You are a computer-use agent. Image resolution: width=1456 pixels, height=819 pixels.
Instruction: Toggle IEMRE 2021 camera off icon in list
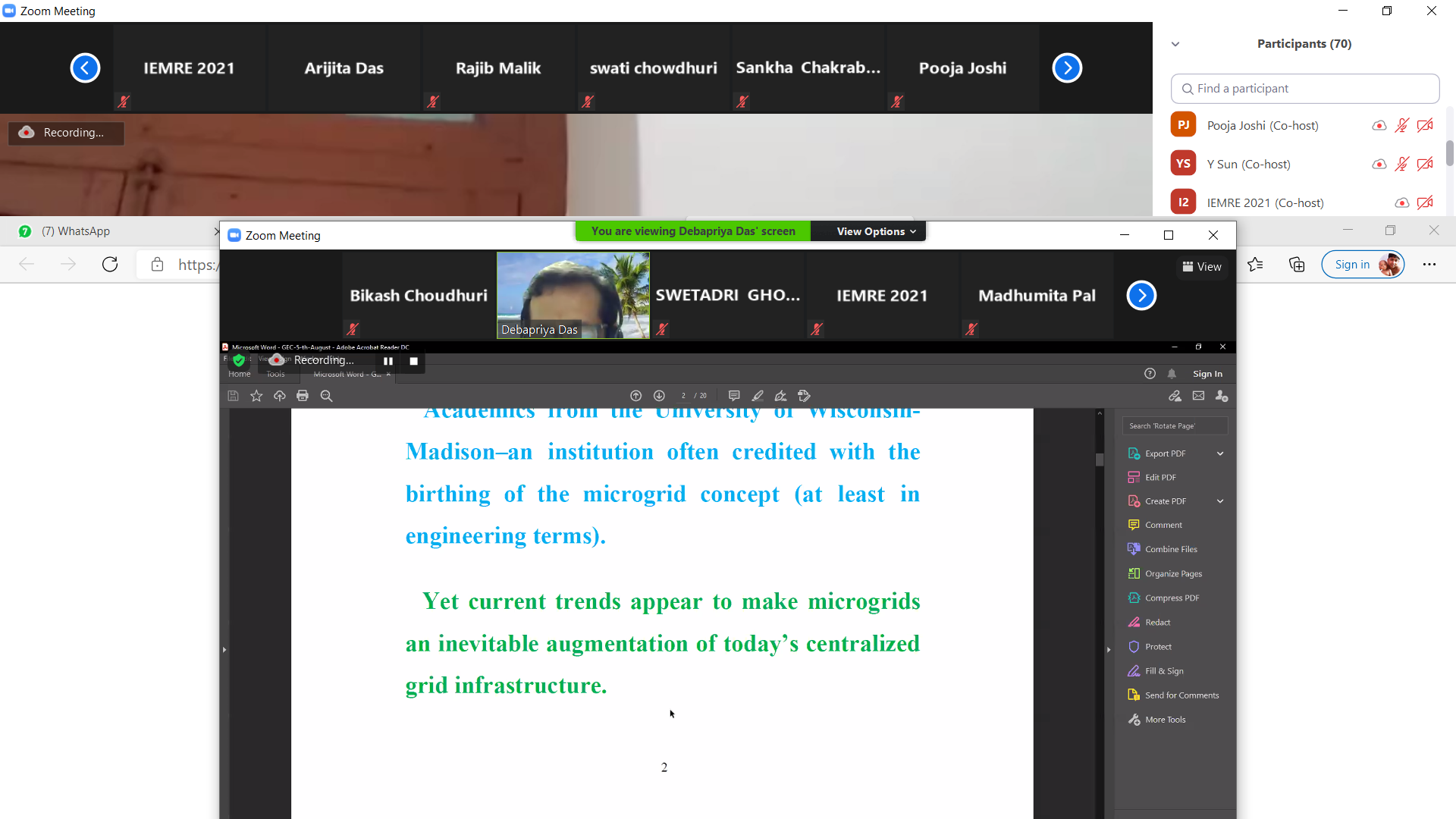[x=1425, y=203]
